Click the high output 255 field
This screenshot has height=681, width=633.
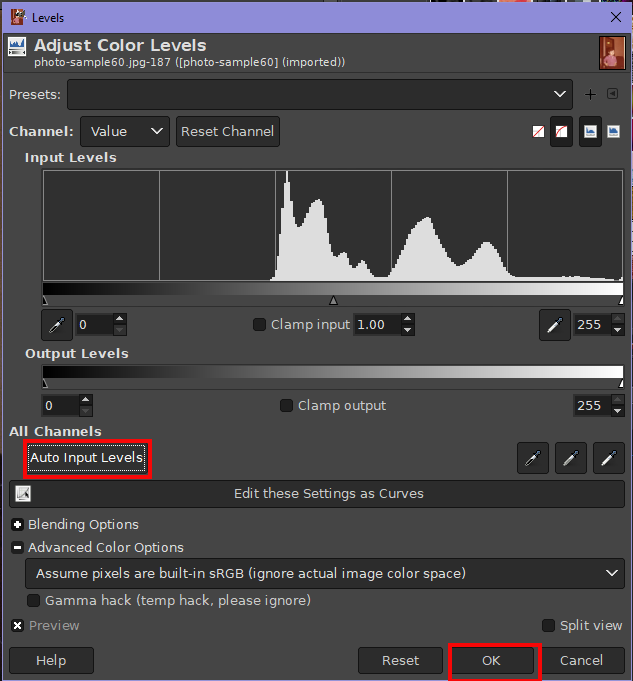tap(592, 406)
